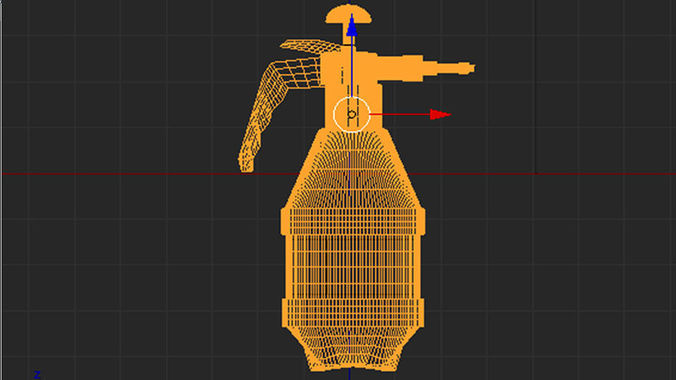
Task: Select the sprayer pump knob on top
Action: 348,14
